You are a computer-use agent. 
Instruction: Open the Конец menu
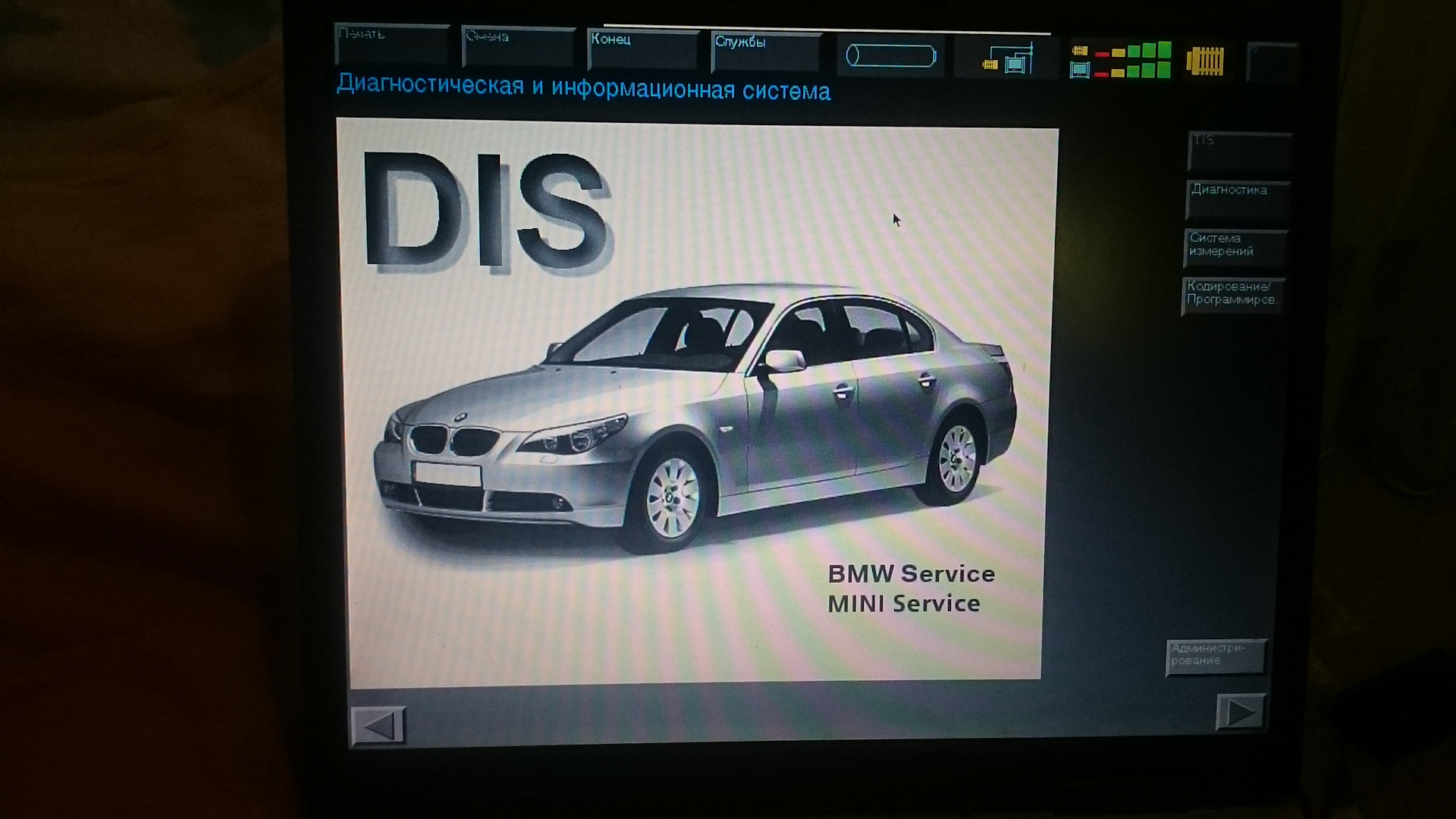click(x=643, y=49)
